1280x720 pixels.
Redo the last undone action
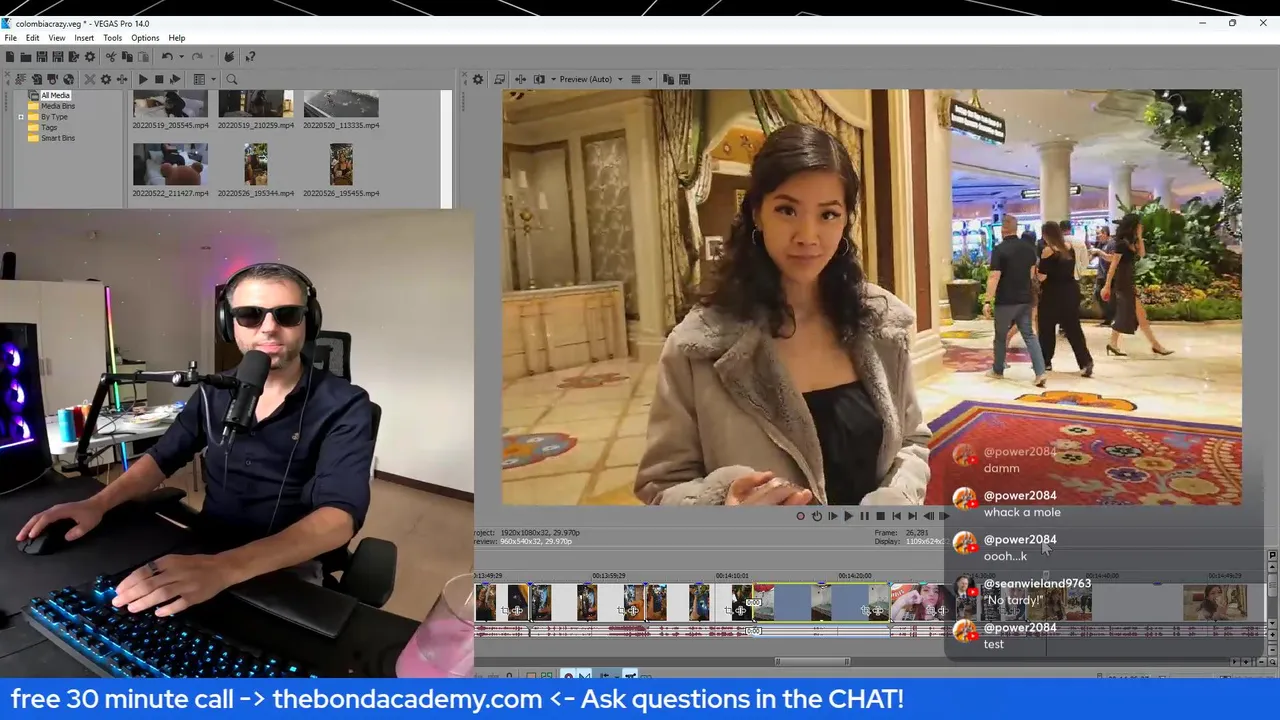[x=197, y=57]
